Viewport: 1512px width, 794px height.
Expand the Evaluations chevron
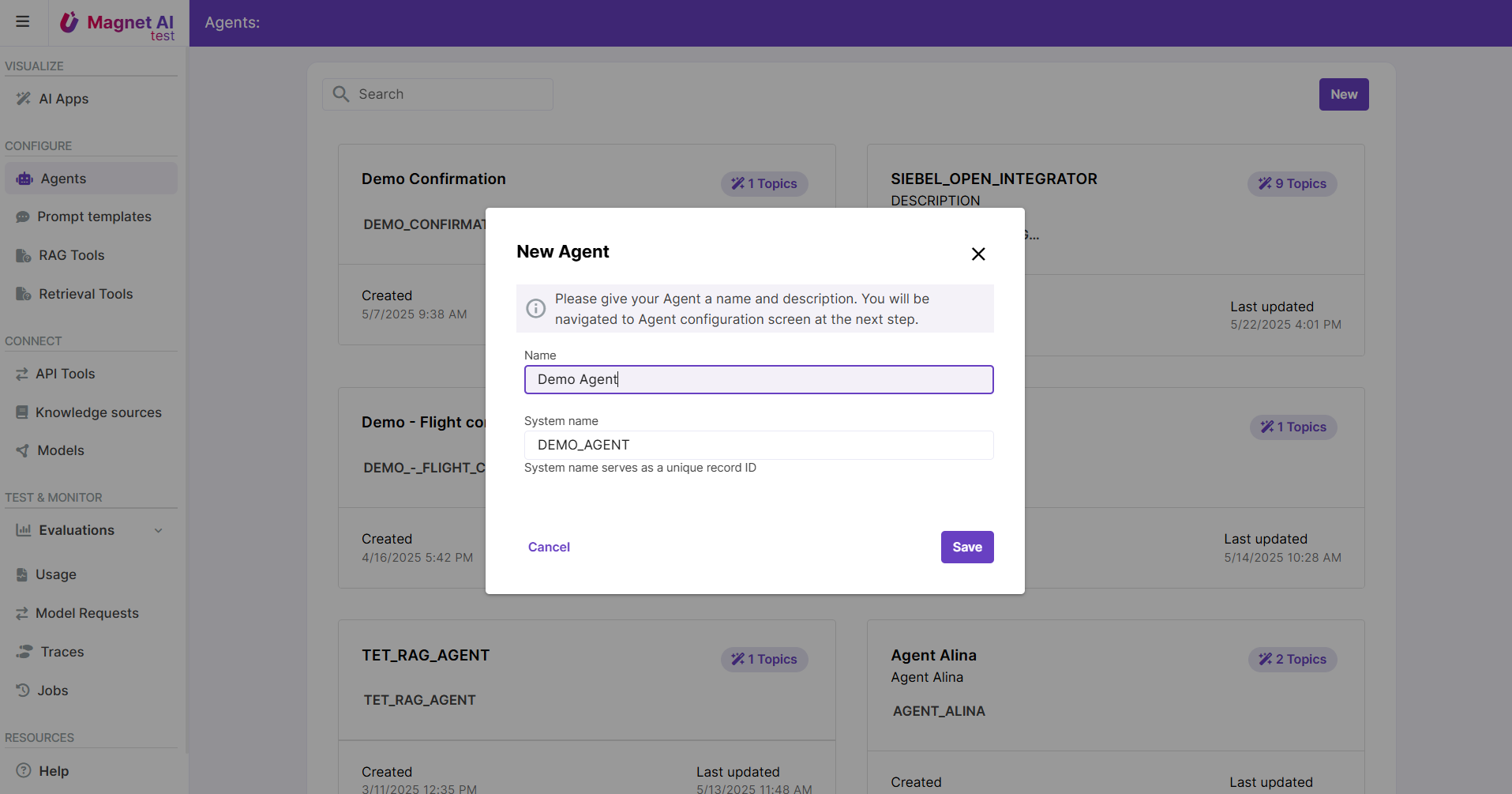point(159,530)
